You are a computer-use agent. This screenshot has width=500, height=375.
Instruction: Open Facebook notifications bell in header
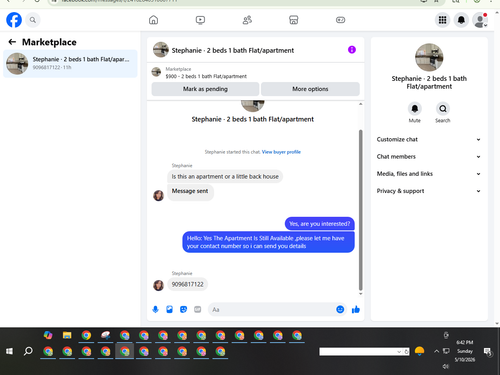tap(461, 20)
